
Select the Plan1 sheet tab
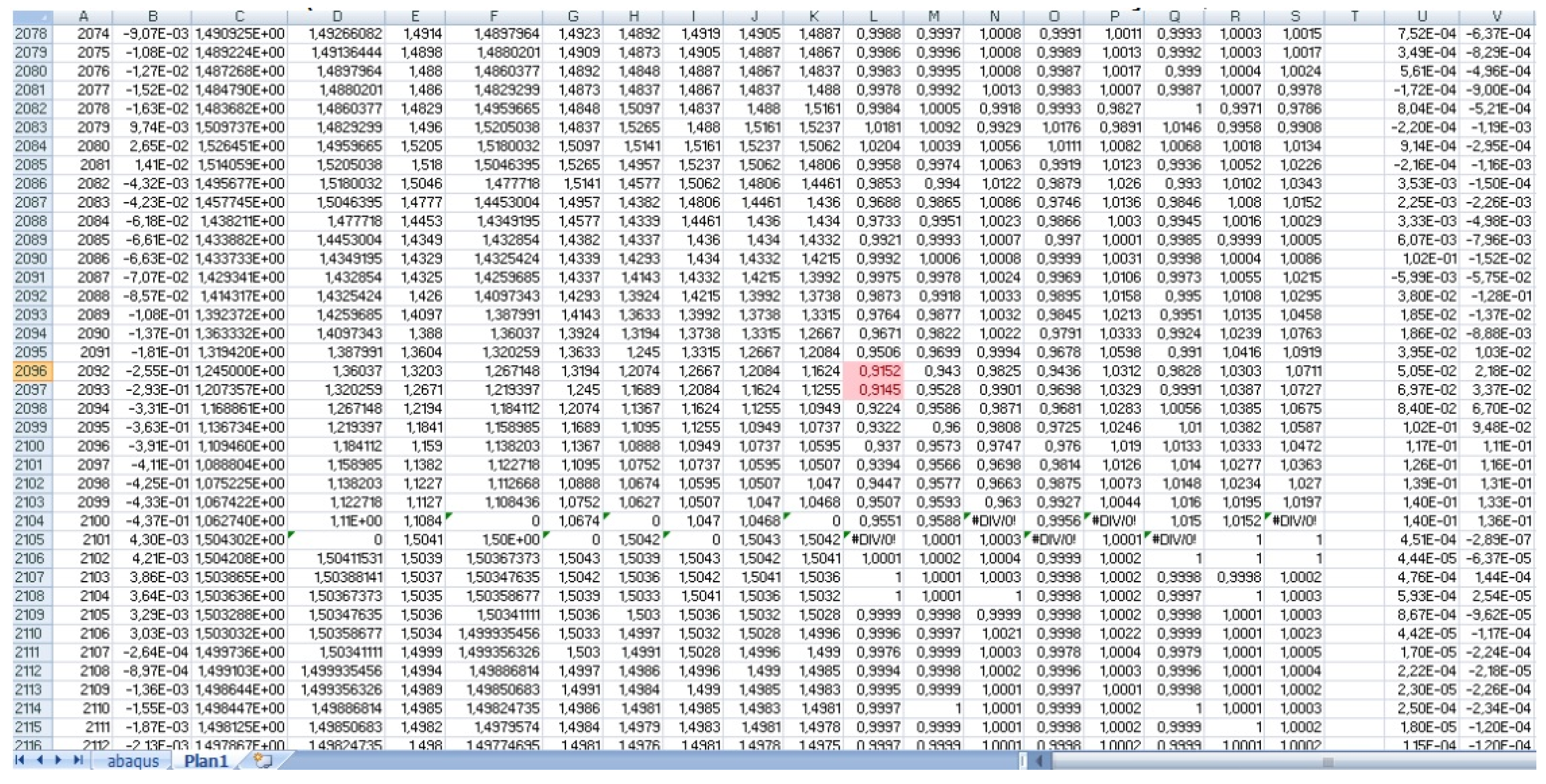click(x=206, y=761)
